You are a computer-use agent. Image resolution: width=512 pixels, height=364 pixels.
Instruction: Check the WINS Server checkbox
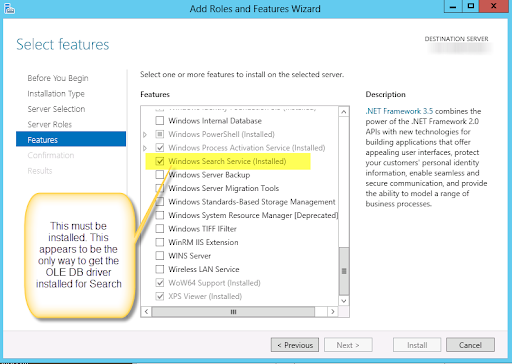click(160, 256)
